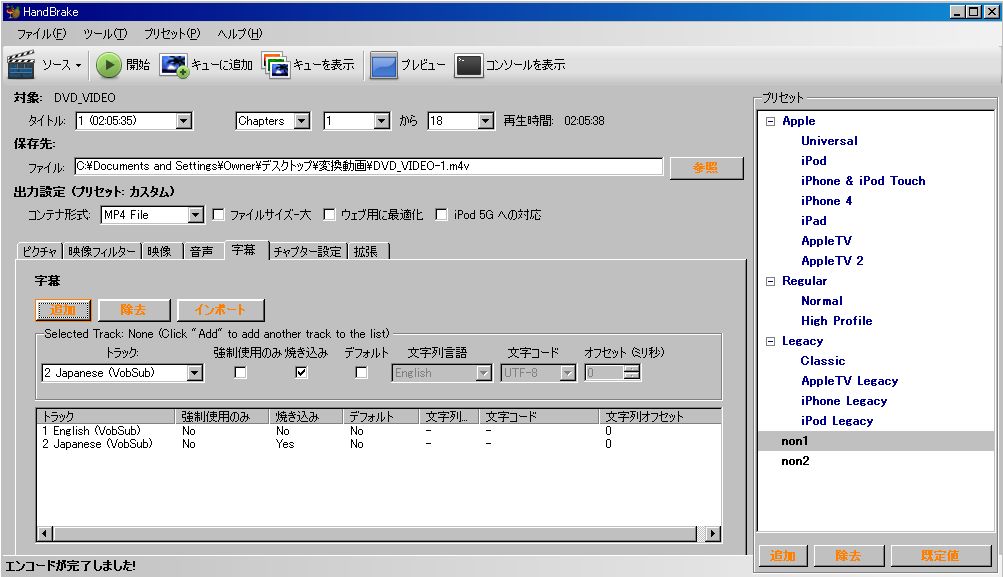Switch to the ピクチャ tab
The width and height of the screenshot is (1003, 577).
(x=40, y=251)
